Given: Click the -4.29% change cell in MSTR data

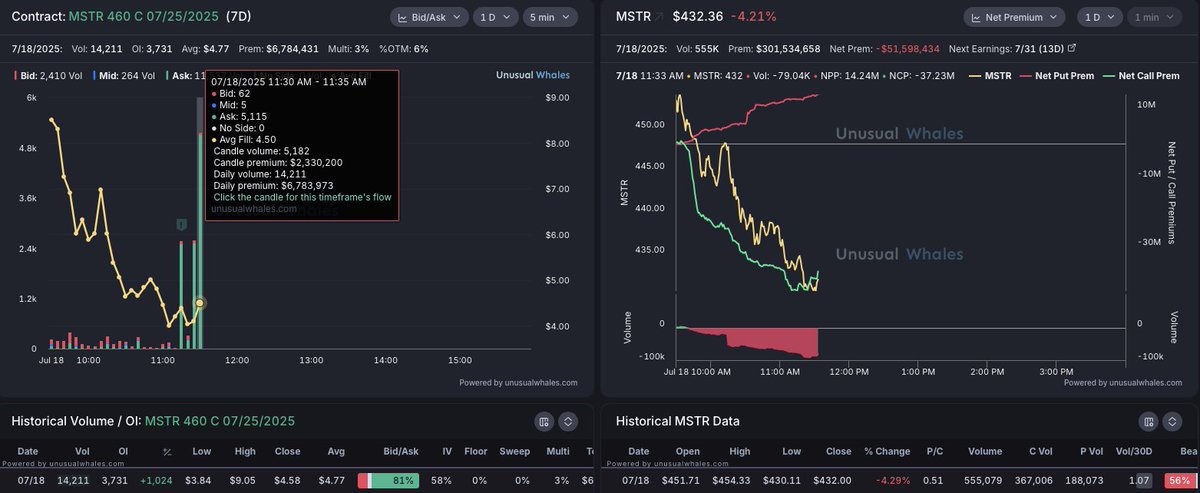Looking at the screenshot, I should (894, 481).
